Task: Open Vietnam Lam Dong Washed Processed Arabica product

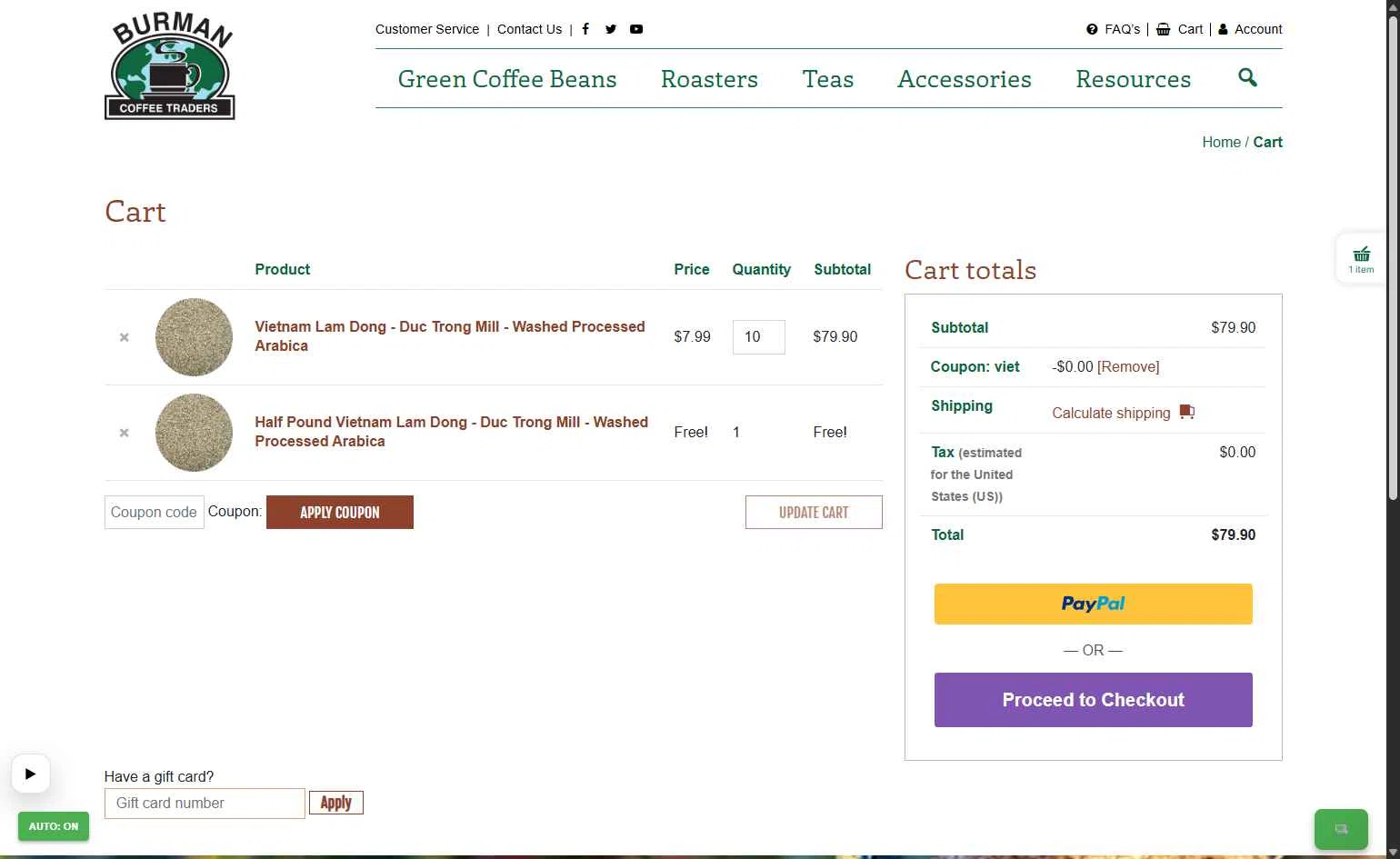Action: click(450, 336)
